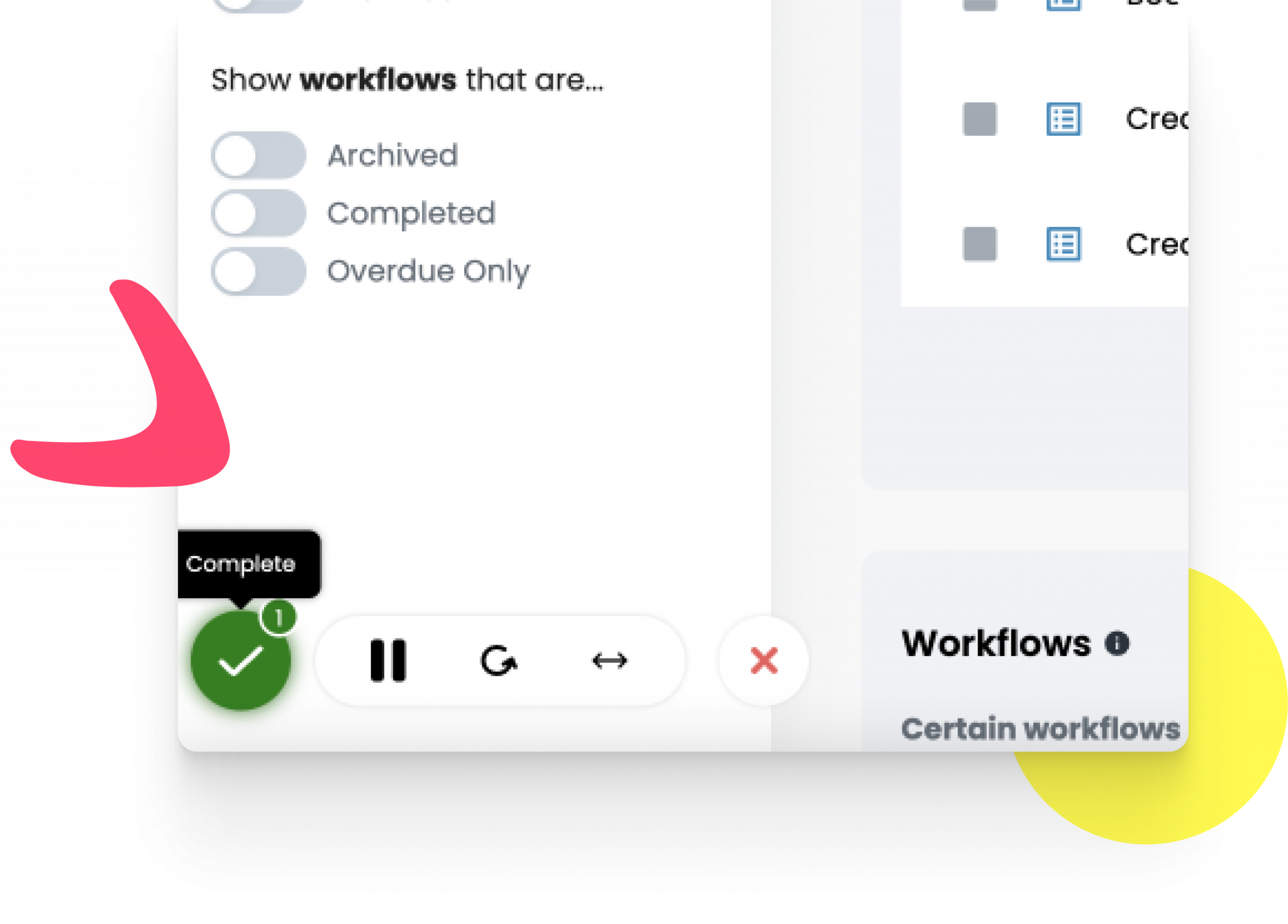Check the gray box in lower row
Screen dimensions: 1288x924
pyautogui.click(x=980, y=244)
